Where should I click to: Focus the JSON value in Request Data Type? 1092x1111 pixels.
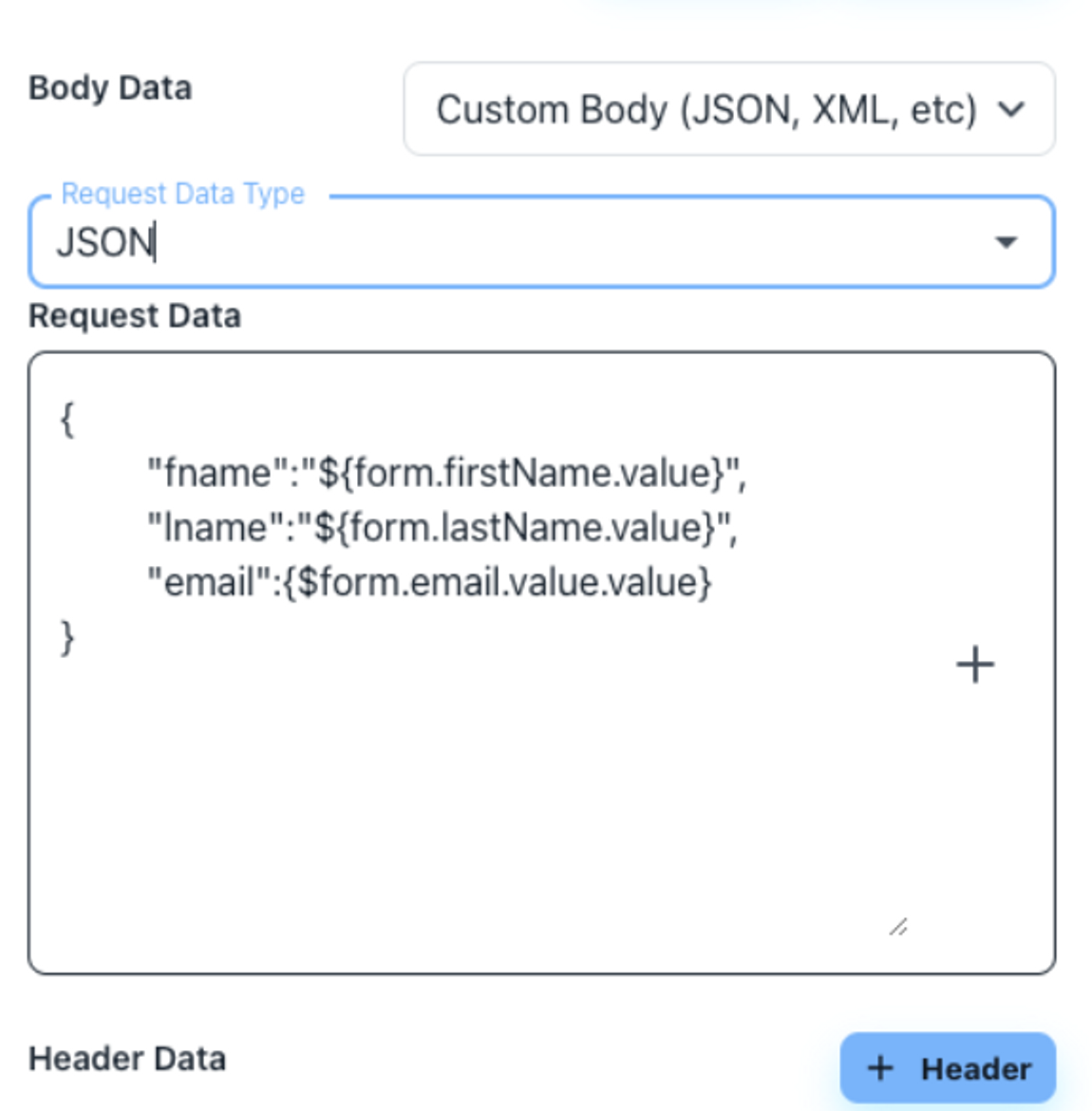coord(105,242)
